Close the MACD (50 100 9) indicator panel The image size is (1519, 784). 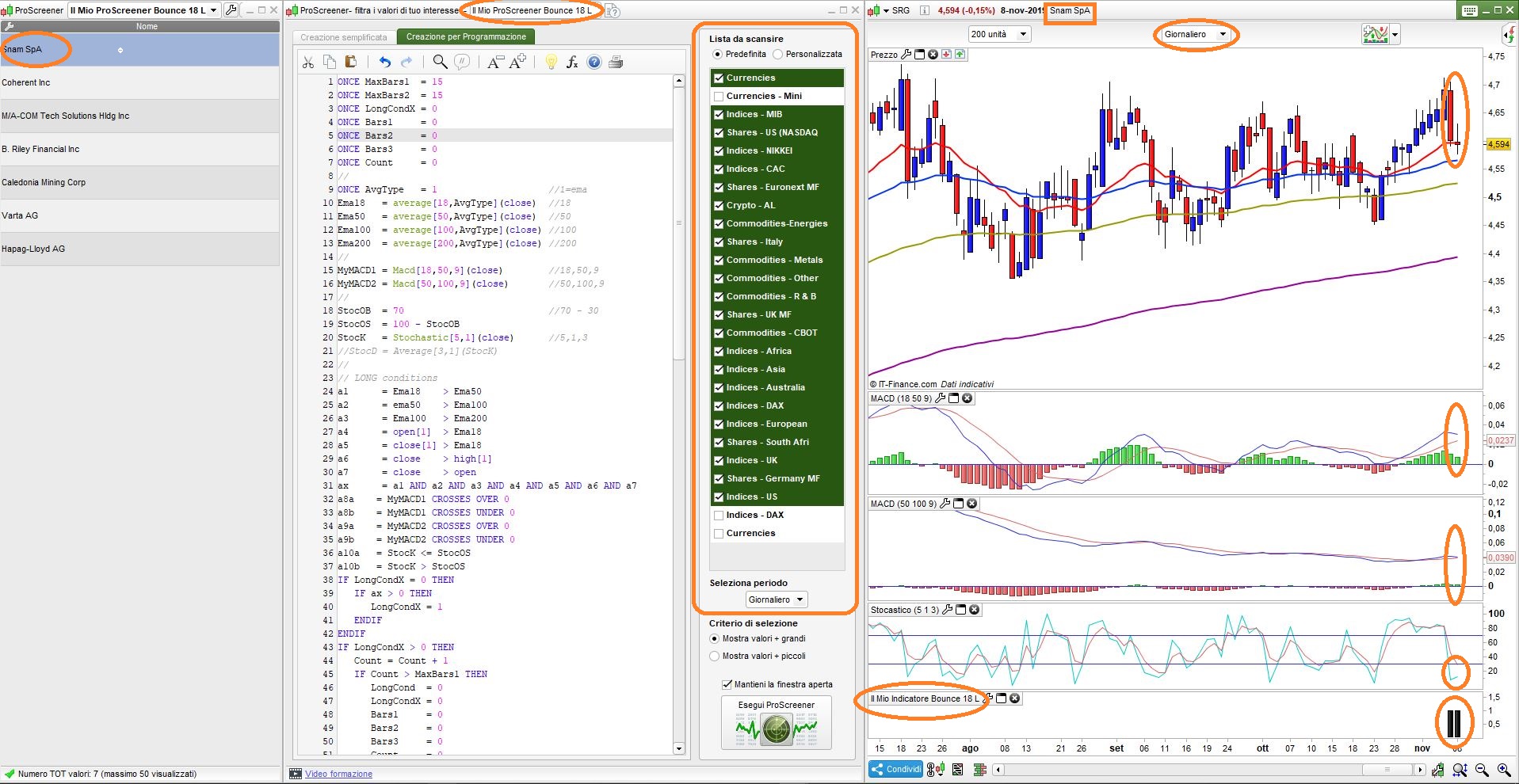pos(972,504)
